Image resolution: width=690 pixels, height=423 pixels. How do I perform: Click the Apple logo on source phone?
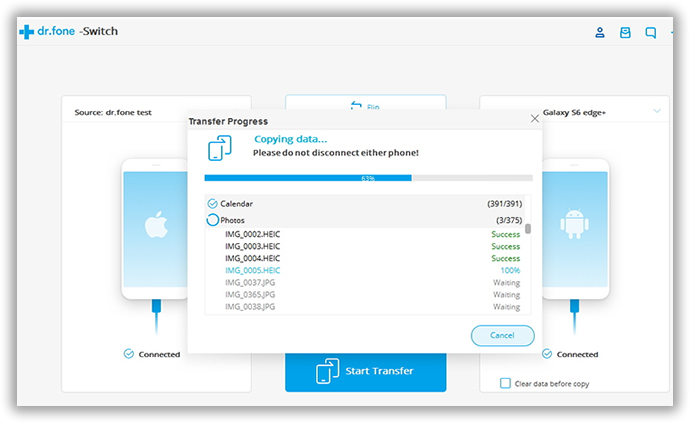tap(156, 224)
